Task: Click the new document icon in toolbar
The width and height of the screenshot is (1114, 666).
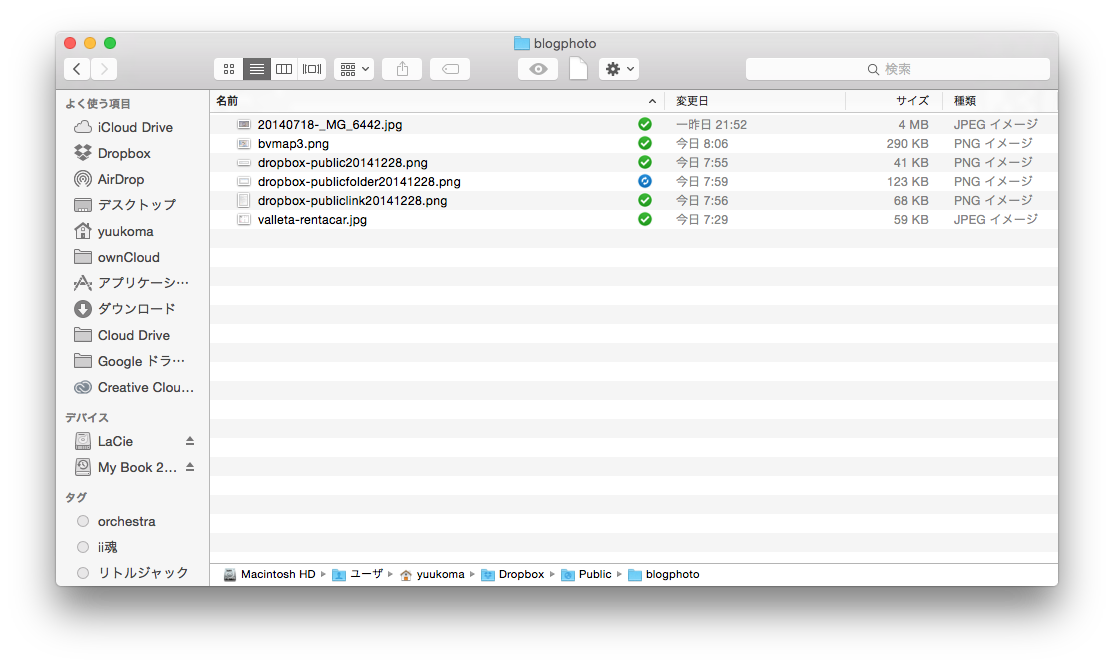Action: [578, 69]
